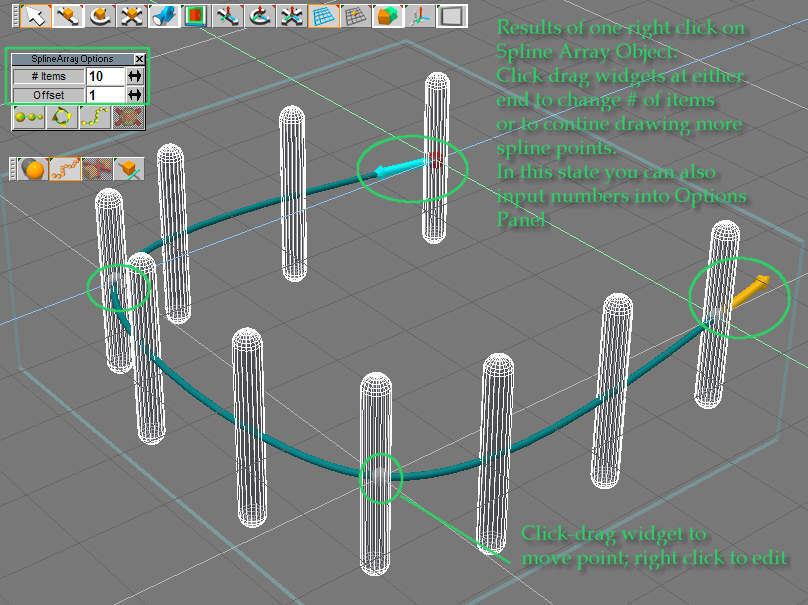This screenshot has height=605, width=808.
Task: Click the linear array icon with yellow spheres
Action: coord(28,118)
